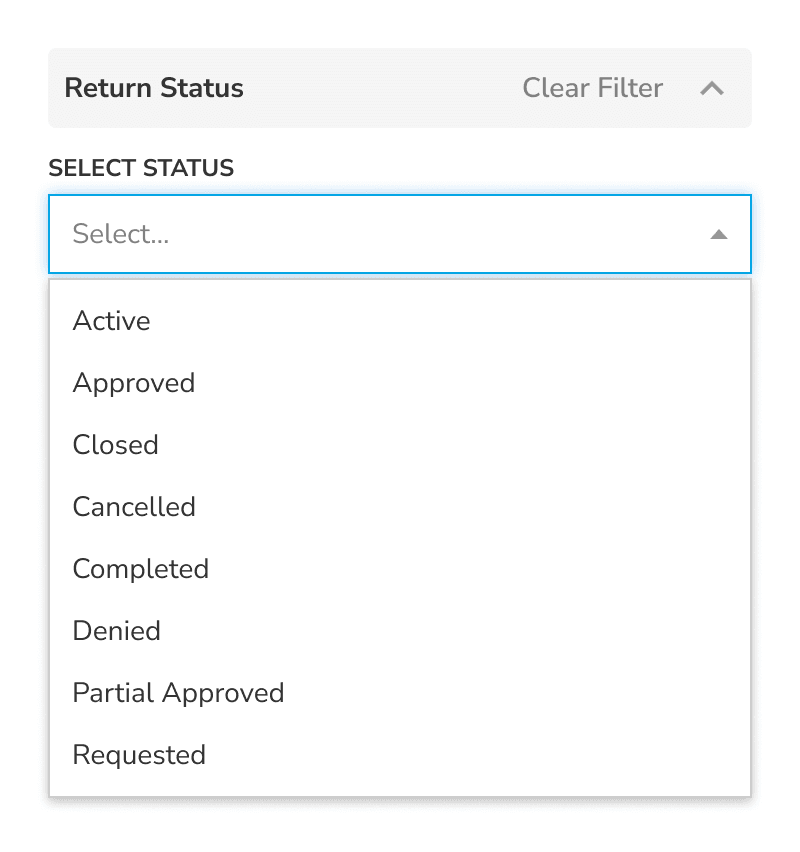Click the SELECT STATUS label text

tap(141, 168)
